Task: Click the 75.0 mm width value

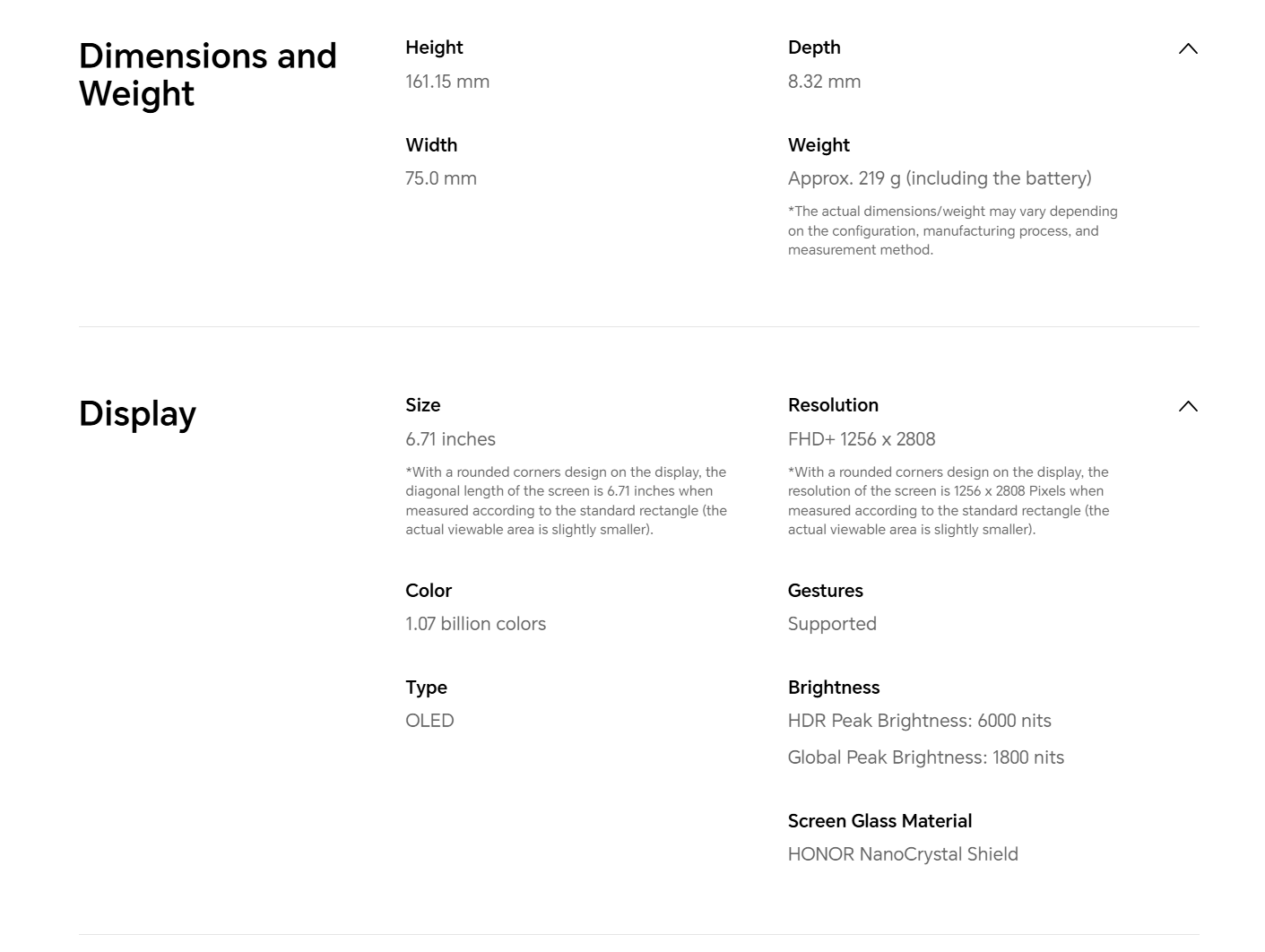Action: (x=441, y=178)
